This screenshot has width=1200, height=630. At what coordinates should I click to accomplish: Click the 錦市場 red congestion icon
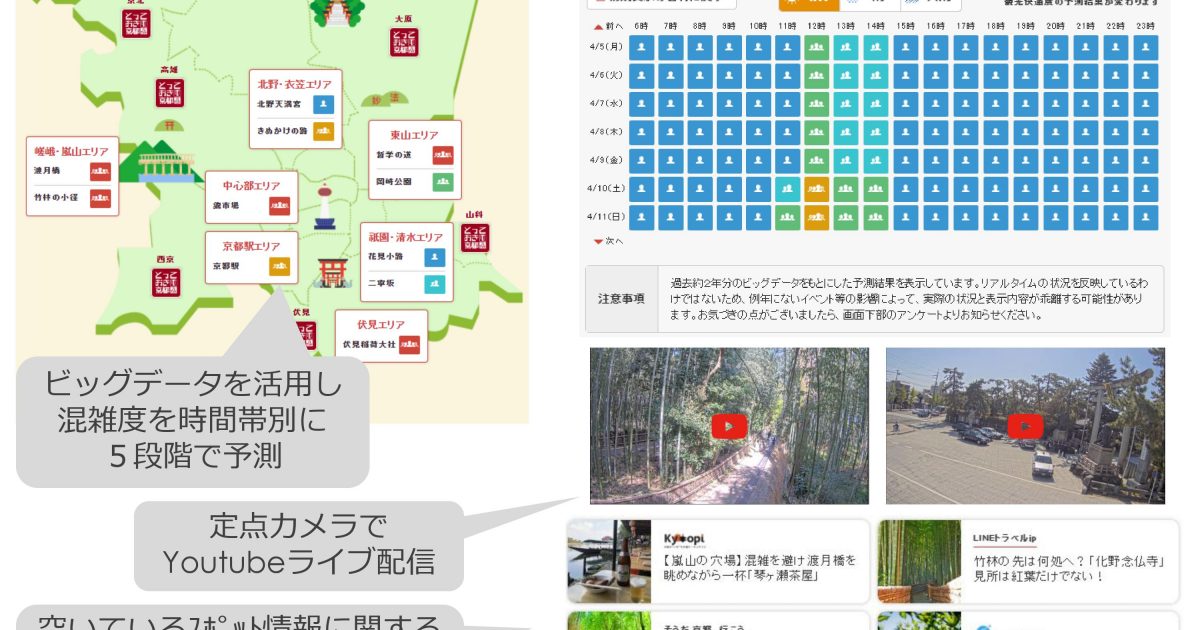pyautogui.click(x=279, y=206)
